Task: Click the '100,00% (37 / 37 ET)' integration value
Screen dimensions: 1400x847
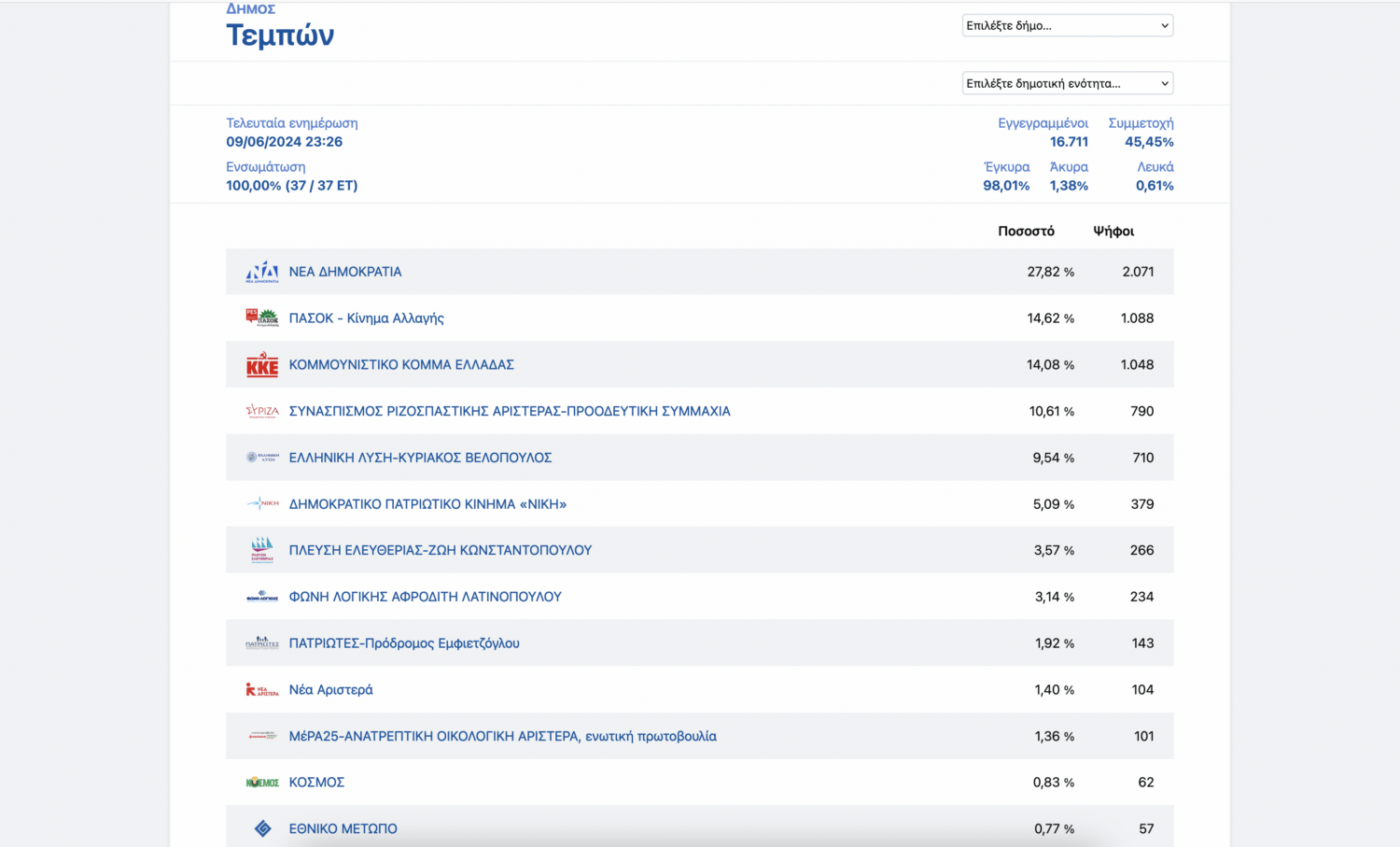Action: [292, 186]
